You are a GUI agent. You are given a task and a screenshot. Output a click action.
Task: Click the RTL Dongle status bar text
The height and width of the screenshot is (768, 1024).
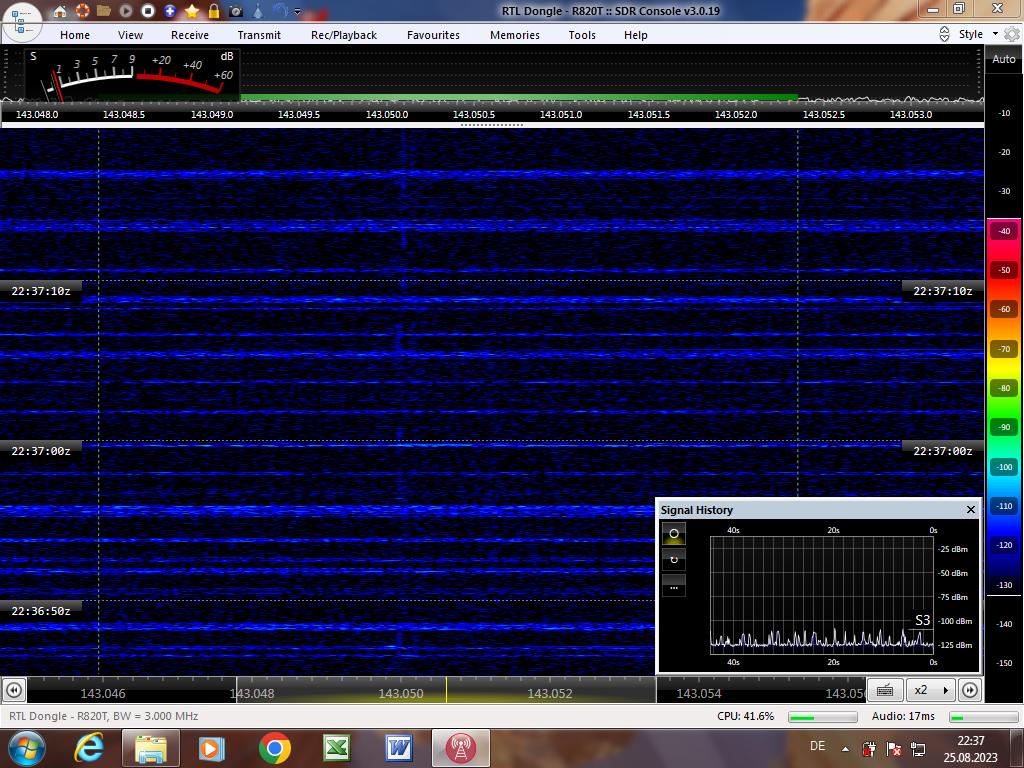103,716
